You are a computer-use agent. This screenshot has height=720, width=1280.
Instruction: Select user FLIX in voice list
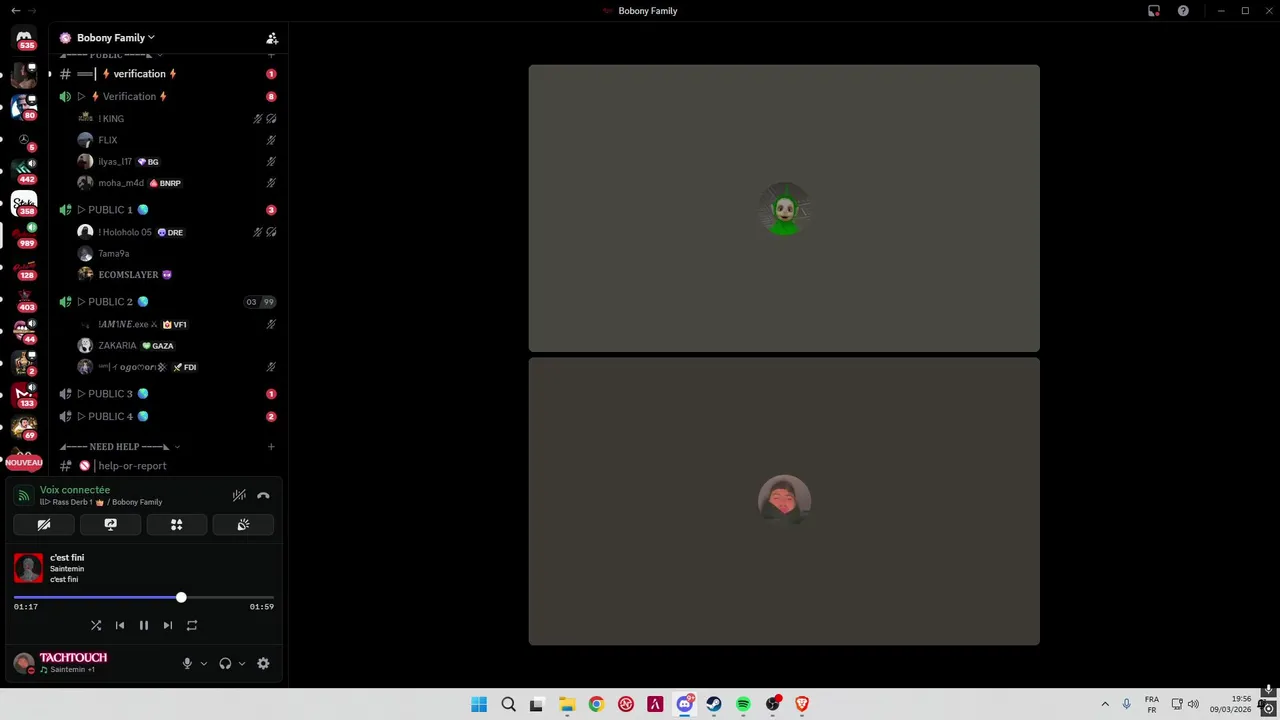177,140
